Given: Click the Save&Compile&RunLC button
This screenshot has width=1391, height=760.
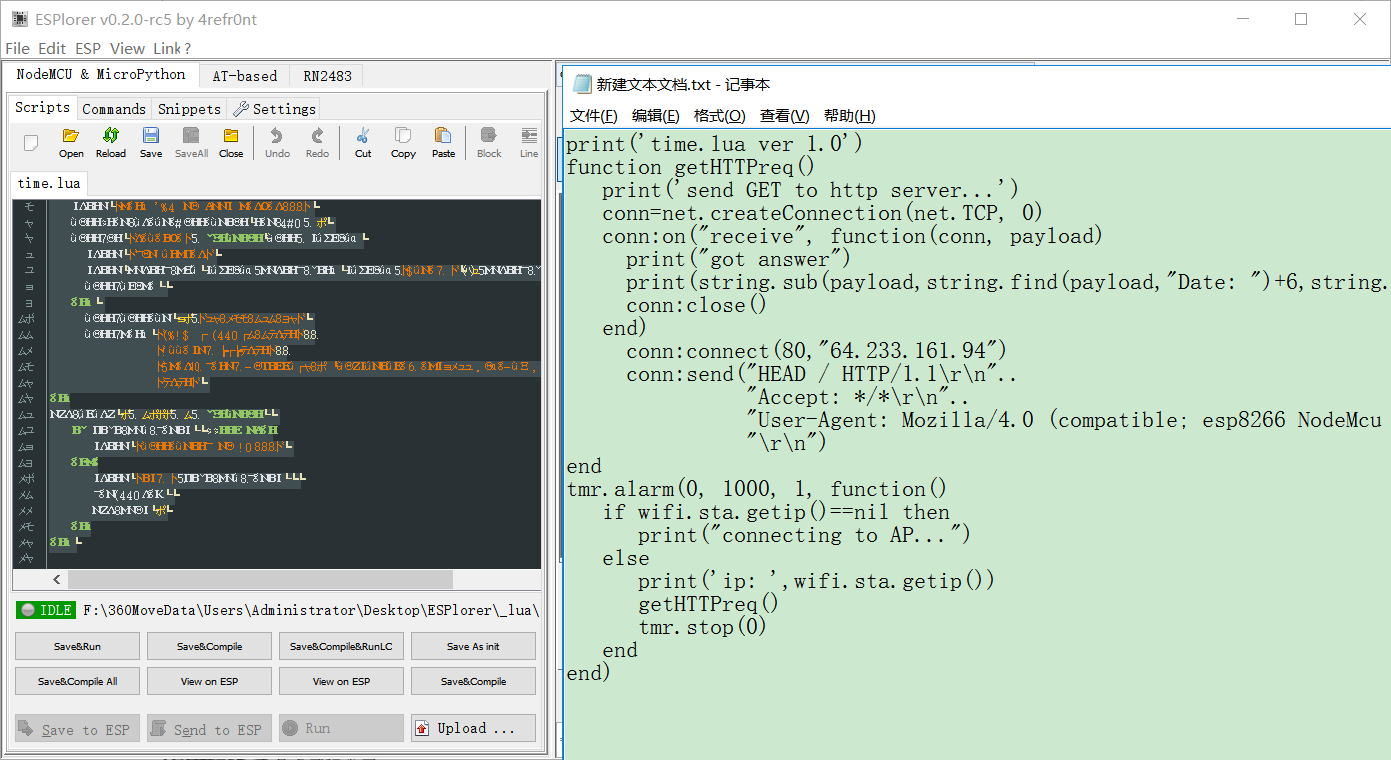Looking at the screenshot, I should tap(341, 646).
